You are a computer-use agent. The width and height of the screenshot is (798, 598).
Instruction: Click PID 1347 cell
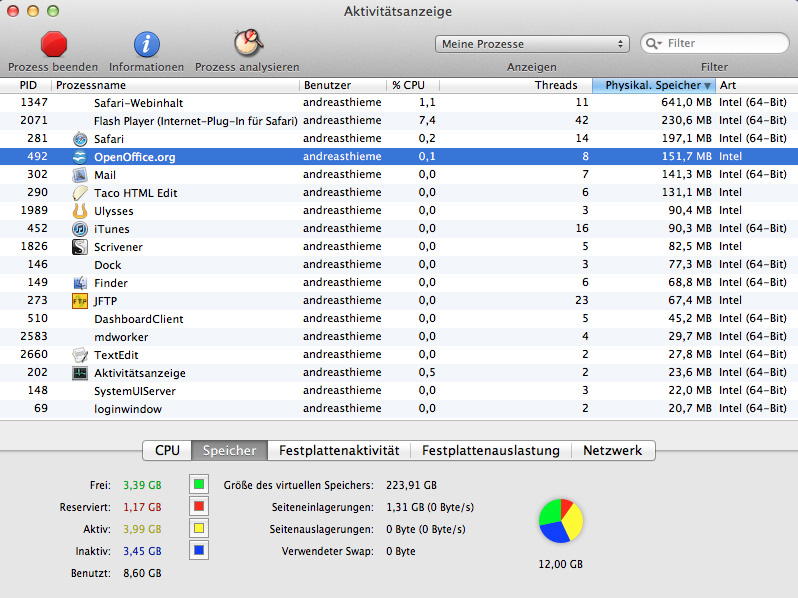[34, 102]
